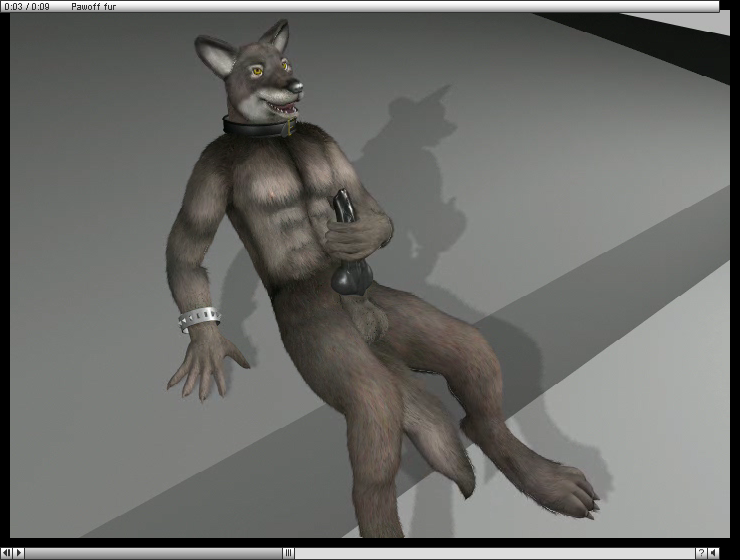Click the 0:03 / 0:09 time display
740x560 pixels.
click(27, 7)
